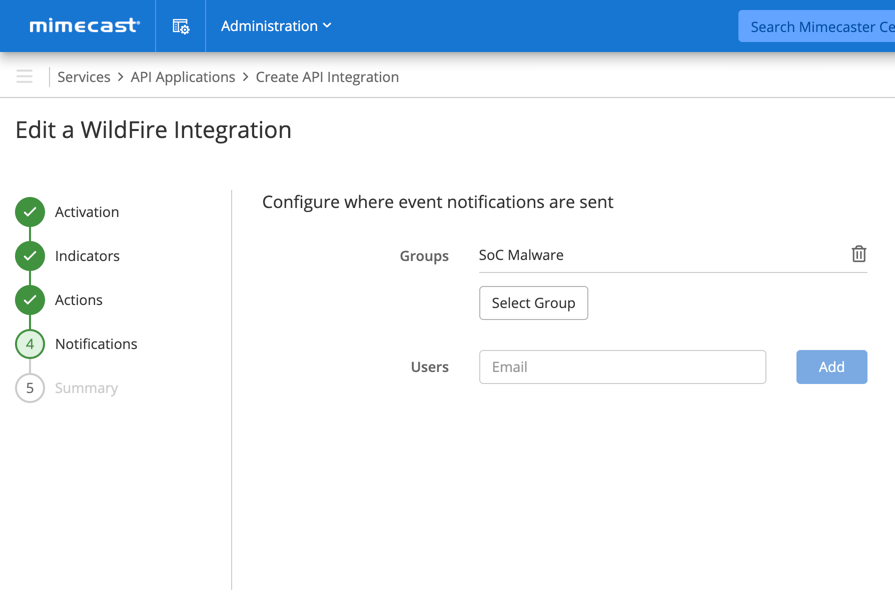Click the Users field label
Viewport: 895px width, 592px height.
coord(430,367)
